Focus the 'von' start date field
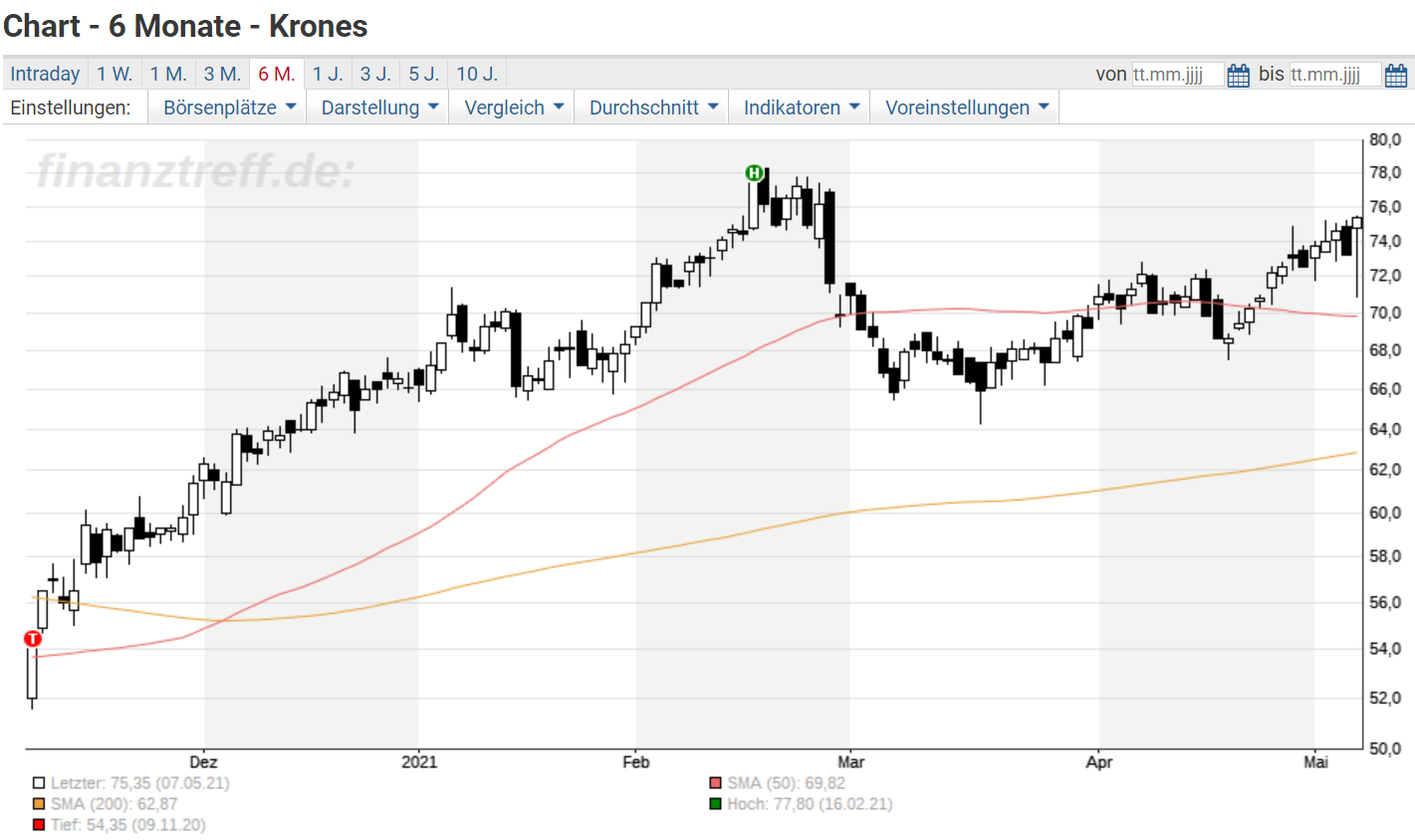This screenshot has height=840, width=1415. pos(1177,75)
